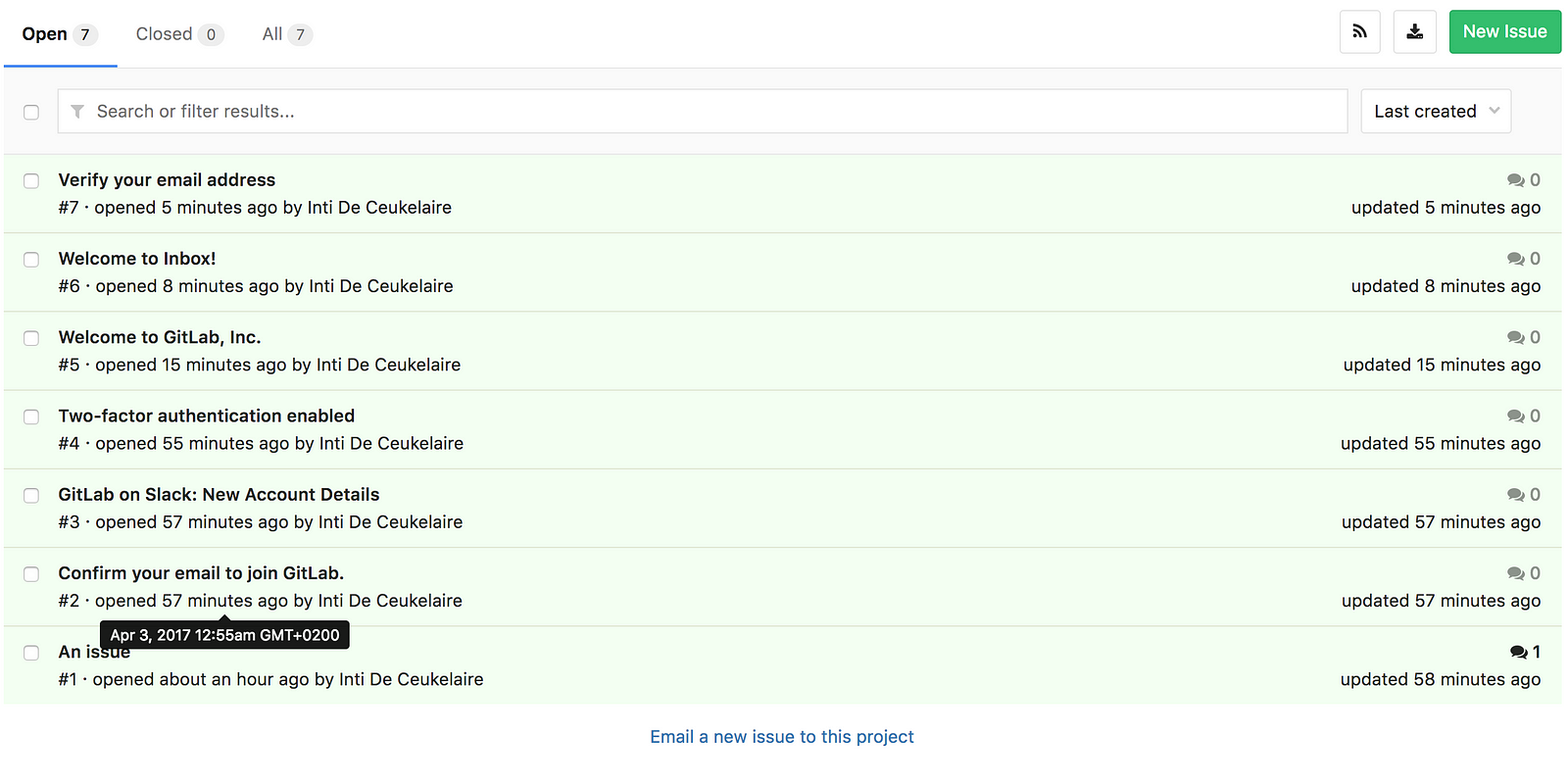1568x784 pixels.
Task: Open Confirm your email to join GitLab issue
Action: pyautogui.click(x=201, y=573)
